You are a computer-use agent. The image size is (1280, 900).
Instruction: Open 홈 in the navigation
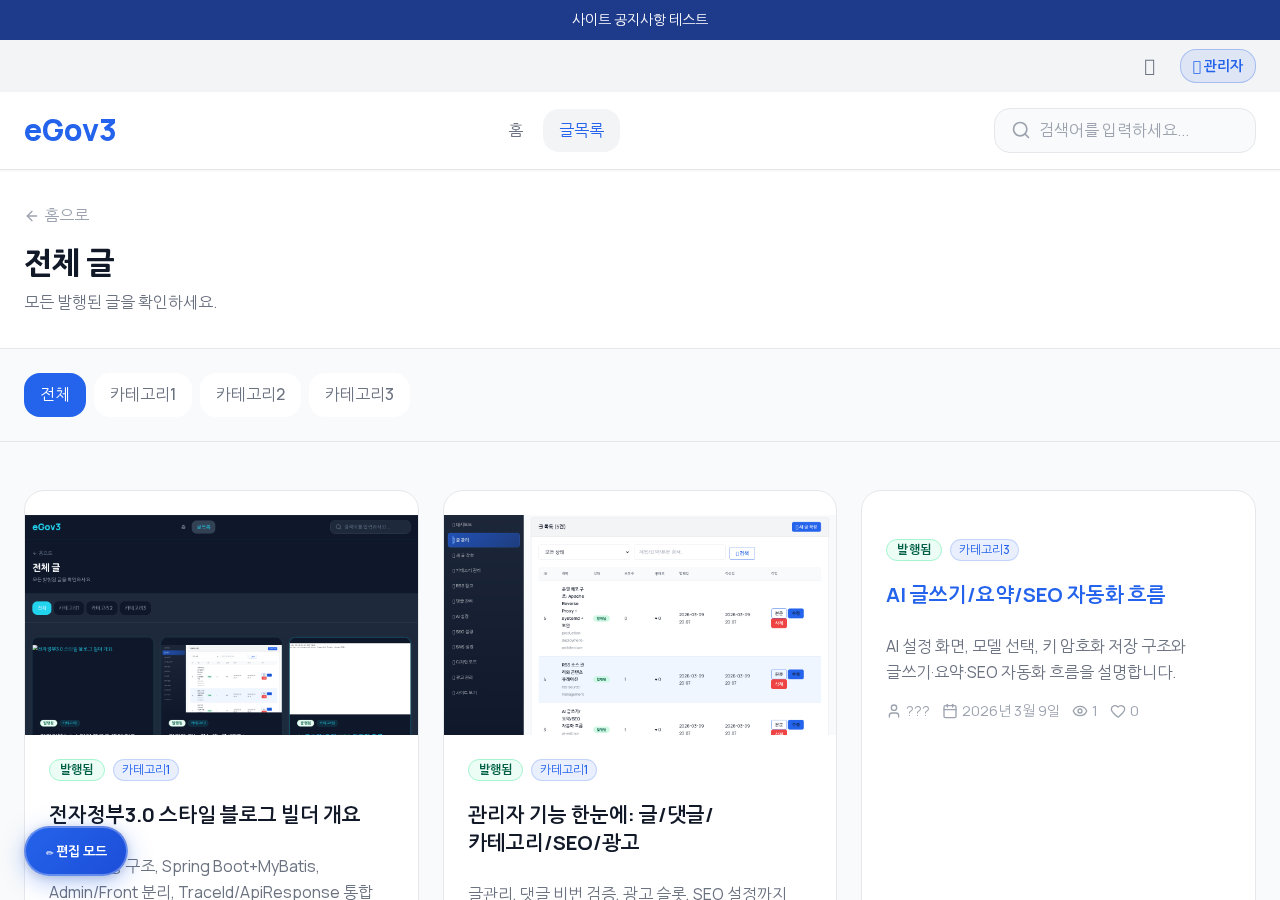516,130
